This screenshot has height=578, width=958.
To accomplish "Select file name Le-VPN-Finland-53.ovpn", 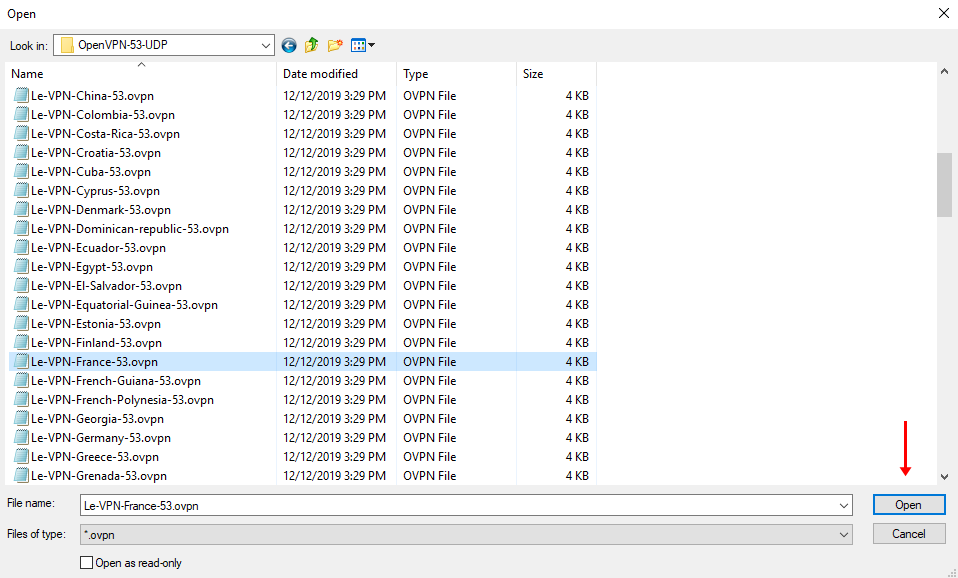I will coord(97,342).
